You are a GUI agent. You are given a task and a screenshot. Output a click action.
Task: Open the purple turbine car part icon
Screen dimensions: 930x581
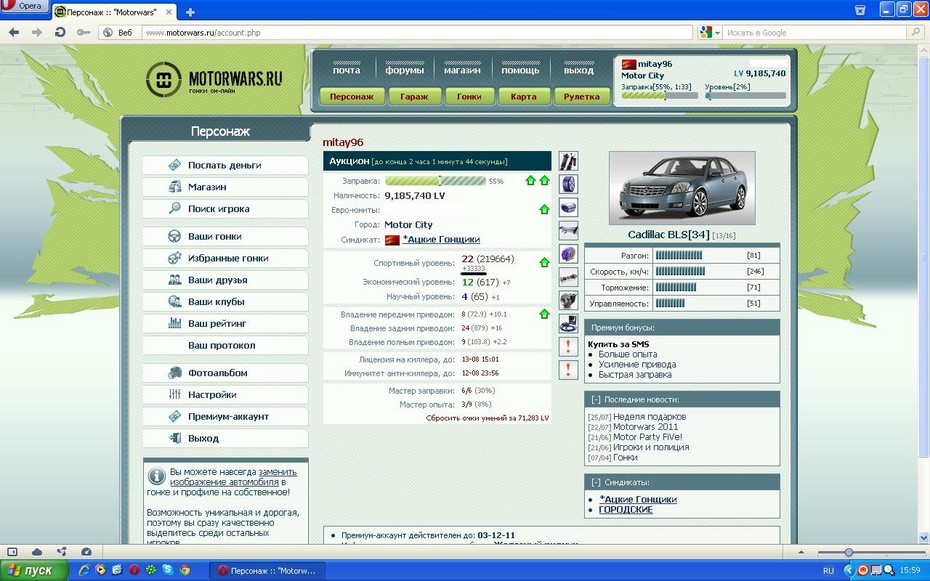568,254
